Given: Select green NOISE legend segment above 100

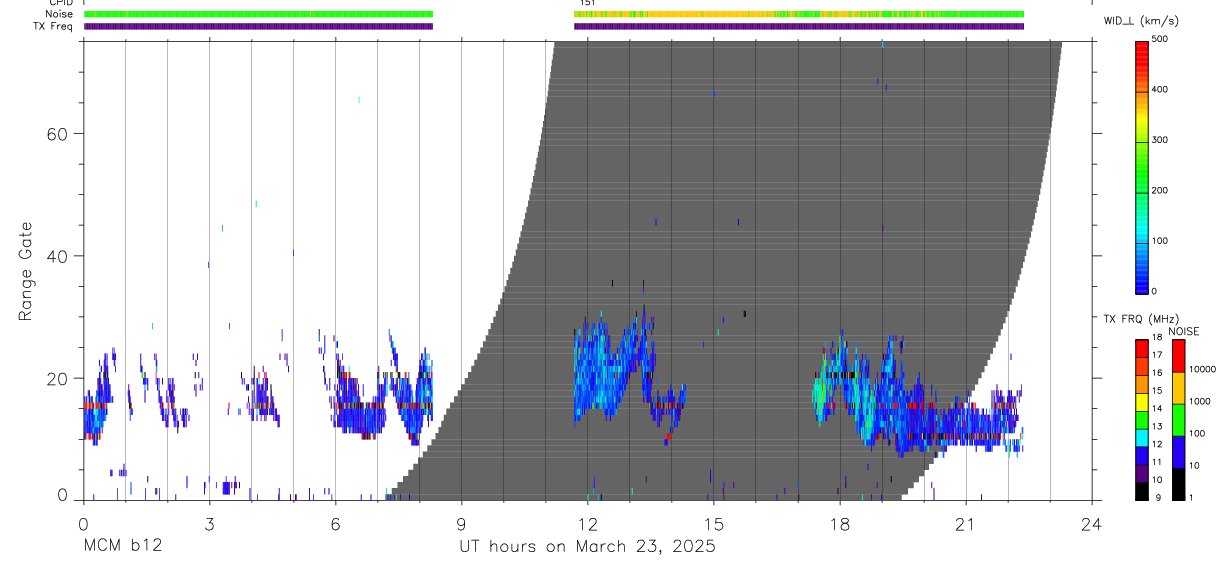Looking at the screenshot, I should tap(1178, 420).
